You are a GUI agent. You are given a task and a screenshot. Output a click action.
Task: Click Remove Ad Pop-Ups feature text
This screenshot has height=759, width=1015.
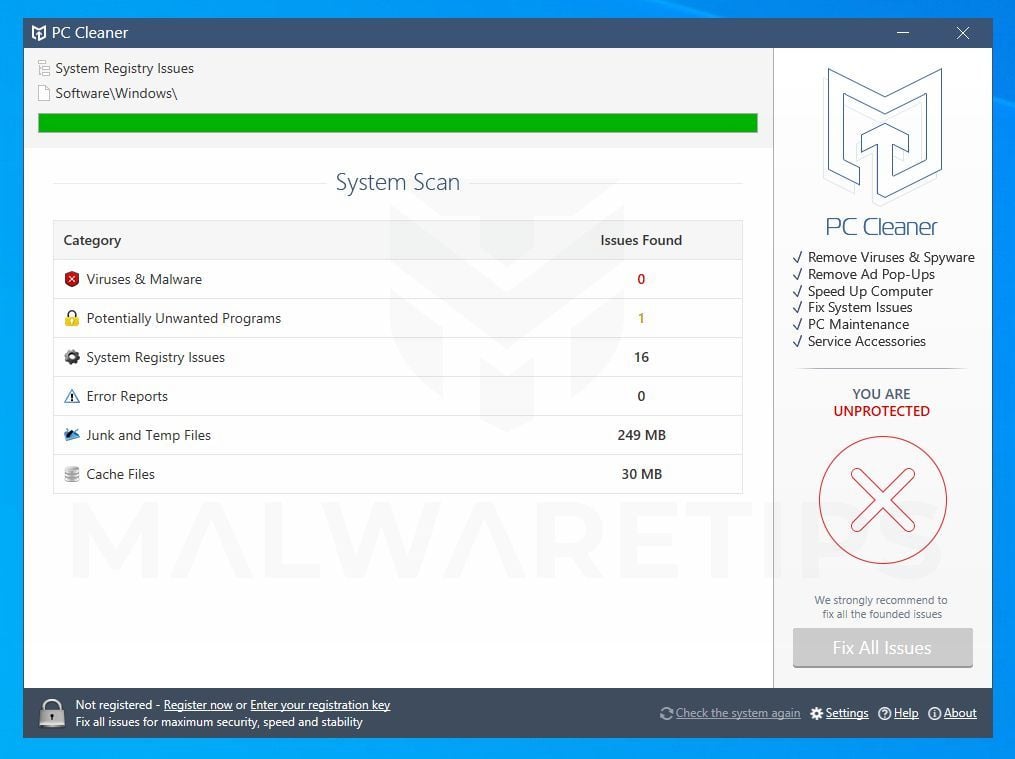[x=871, y=274]
